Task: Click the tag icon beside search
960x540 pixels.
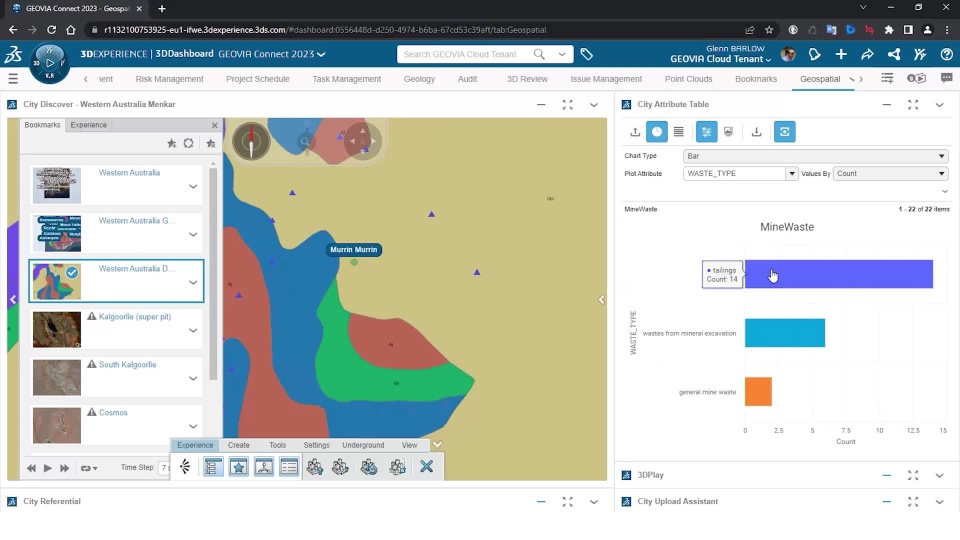Action: [587, 54]
